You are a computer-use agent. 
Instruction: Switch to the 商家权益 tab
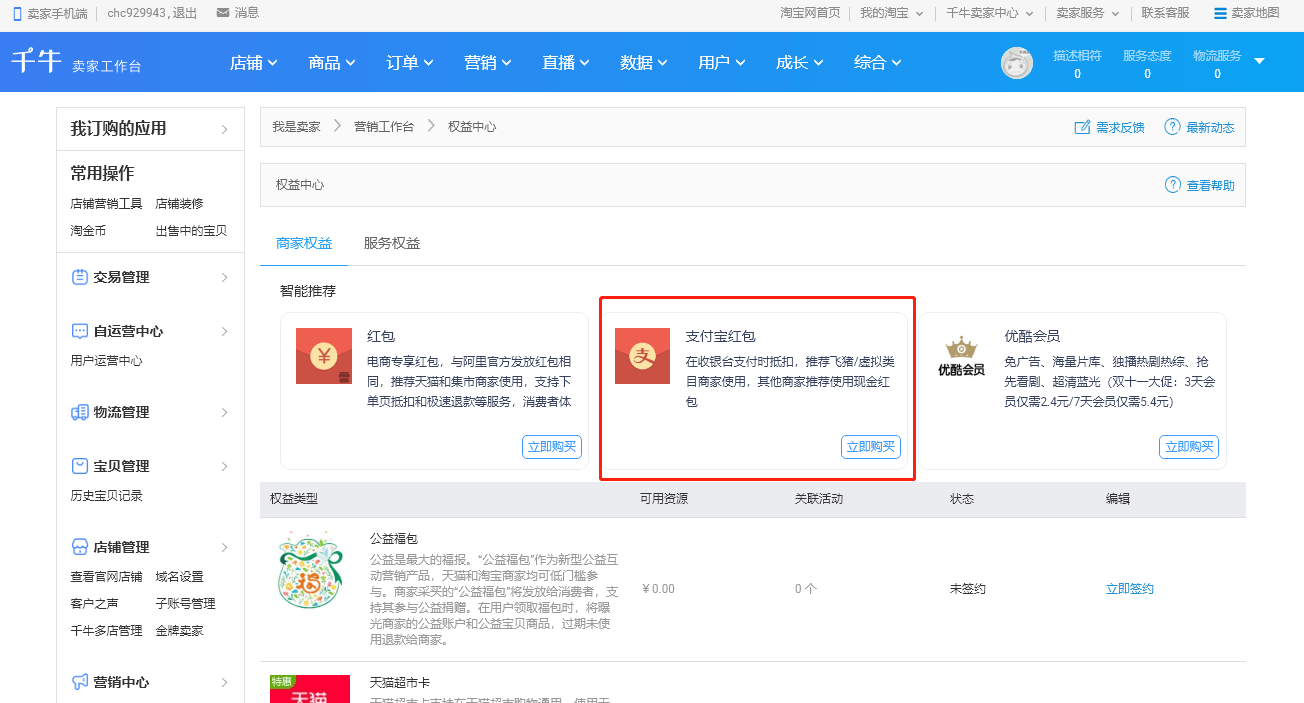point(304,243)
